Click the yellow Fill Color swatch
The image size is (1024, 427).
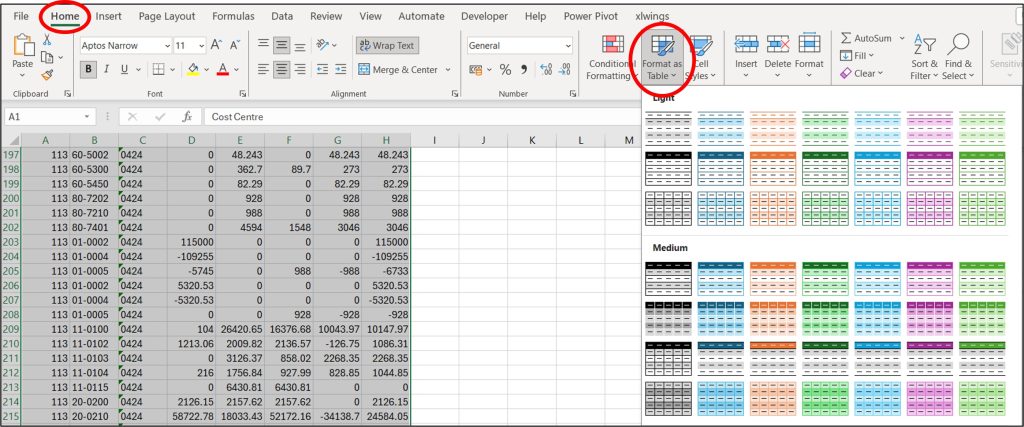point(193,69)
